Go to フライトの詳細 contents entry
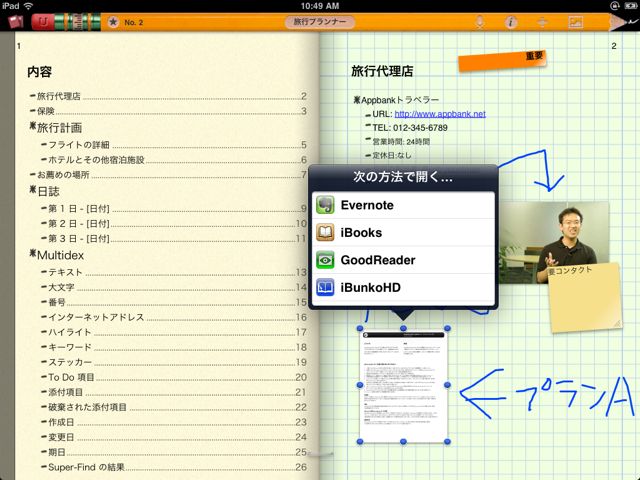Viewport: 640px width, 480px height. pyautogui.click(x=174, y=145)
